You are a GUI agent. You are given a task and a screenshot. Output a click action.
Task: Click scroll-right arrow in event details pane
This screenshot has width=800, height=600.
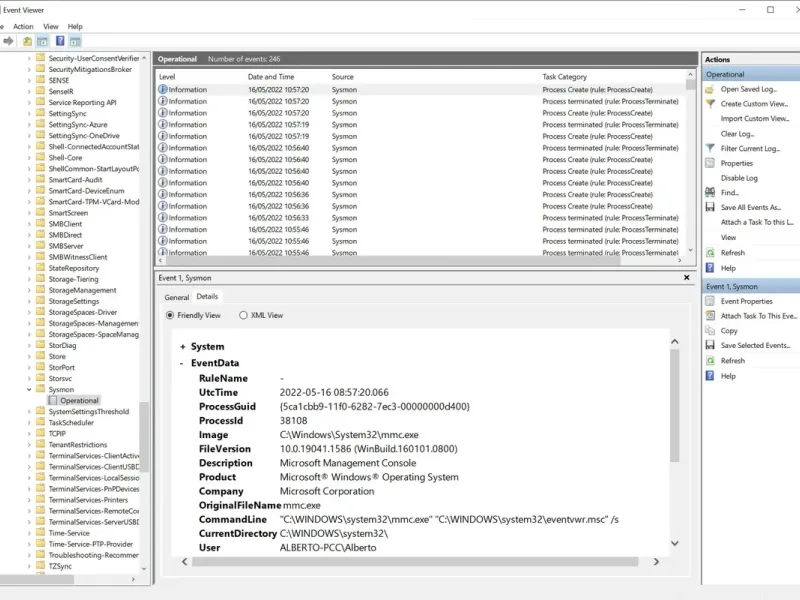click(656, 562)
